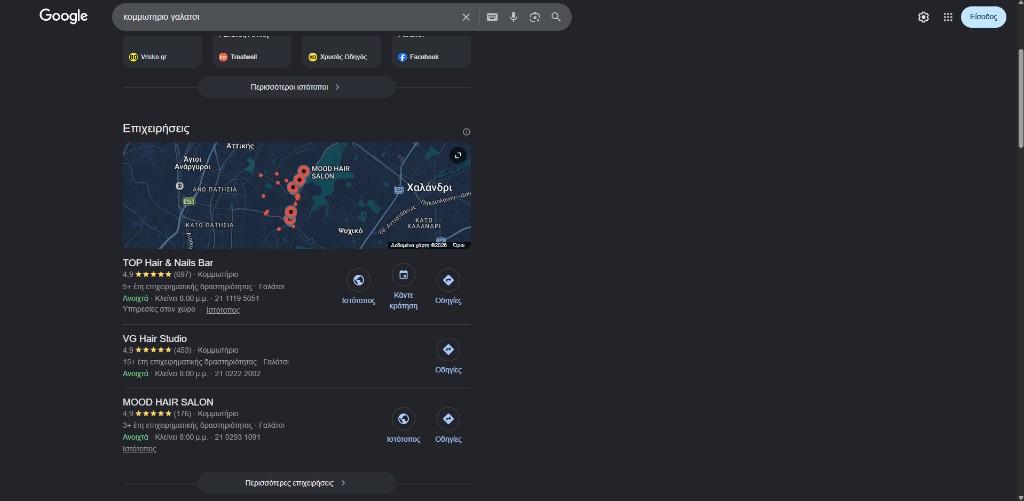This screenshot has height=501, width=1024.
Task: Open the on-screen keyboard input tool
Action: point(492,17)
